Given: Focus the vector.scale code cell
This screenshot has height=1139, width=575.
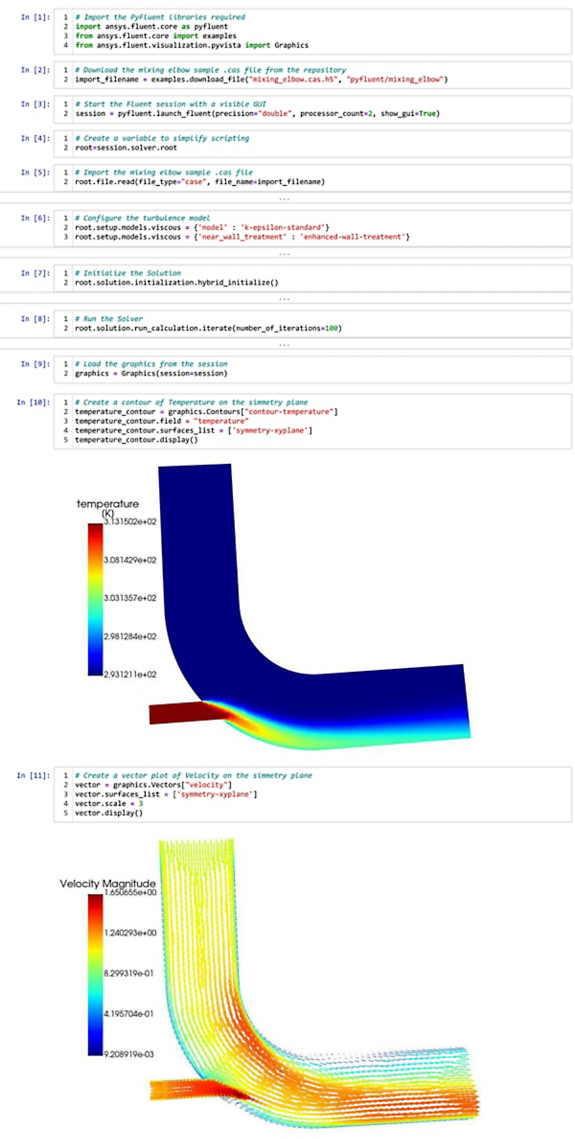Looking at the screenshot, I should 312,795.
